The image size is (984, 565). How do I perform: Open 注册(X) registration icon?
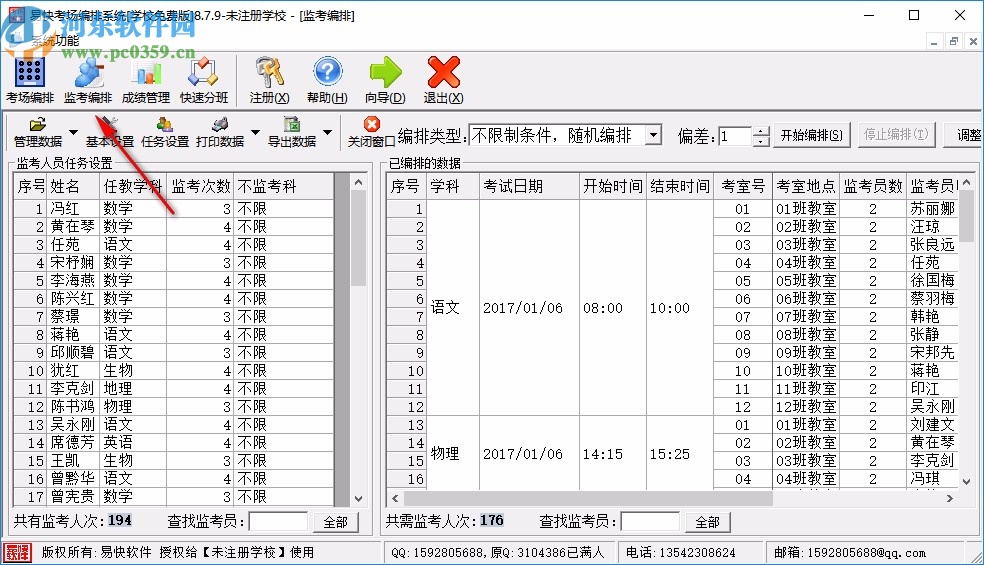coord(269,72)
